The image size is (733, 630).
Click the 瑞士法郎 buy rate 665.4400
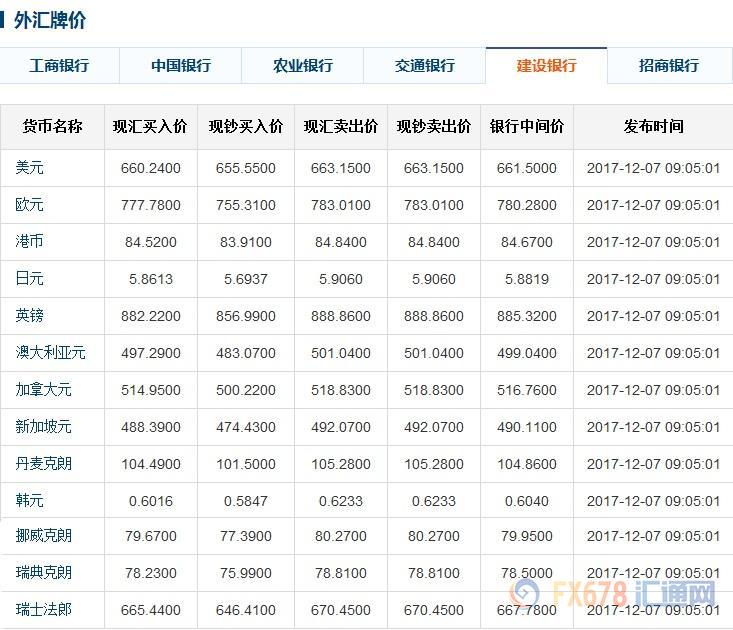151,610
